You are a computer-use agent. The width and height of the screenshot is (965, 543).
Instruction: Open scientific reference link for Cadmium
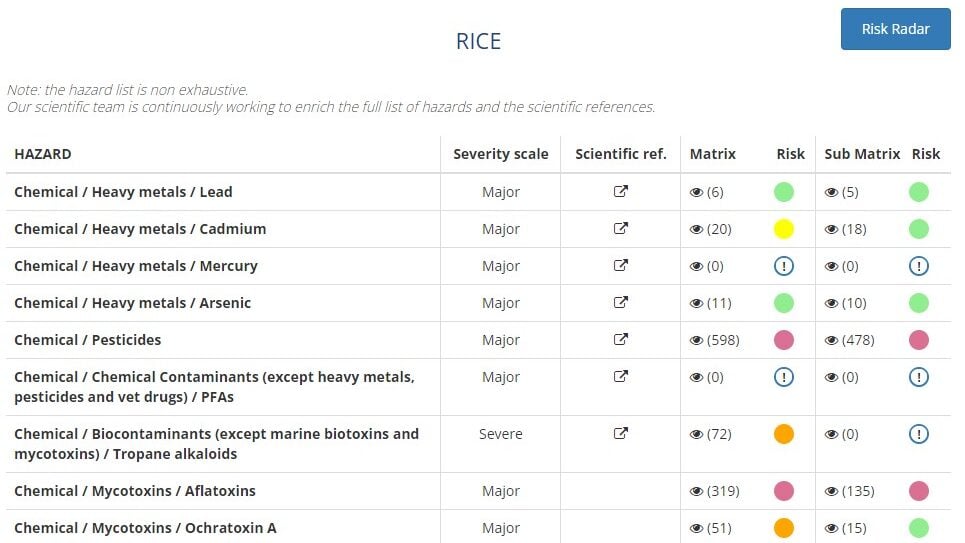(x=620, y=228)
